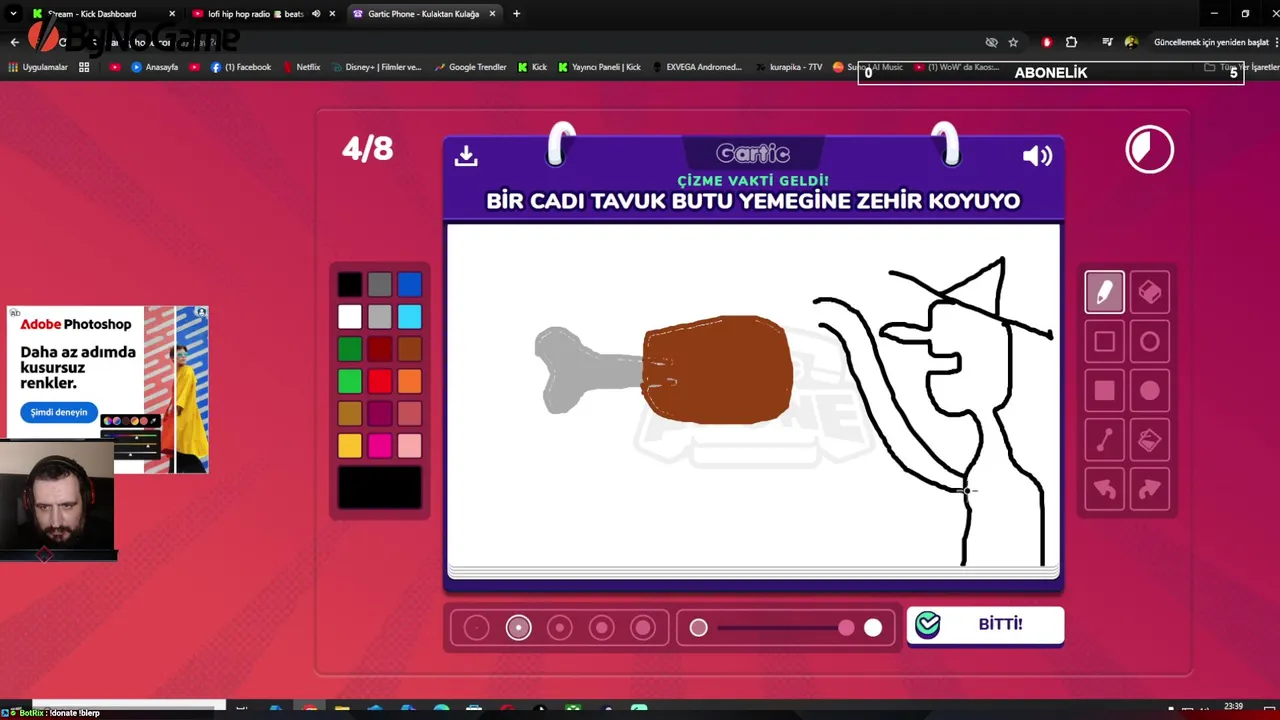Open the Google Trendler bookmark
Viewport: 1280px width, 720px height.
(x=470, y=67)
